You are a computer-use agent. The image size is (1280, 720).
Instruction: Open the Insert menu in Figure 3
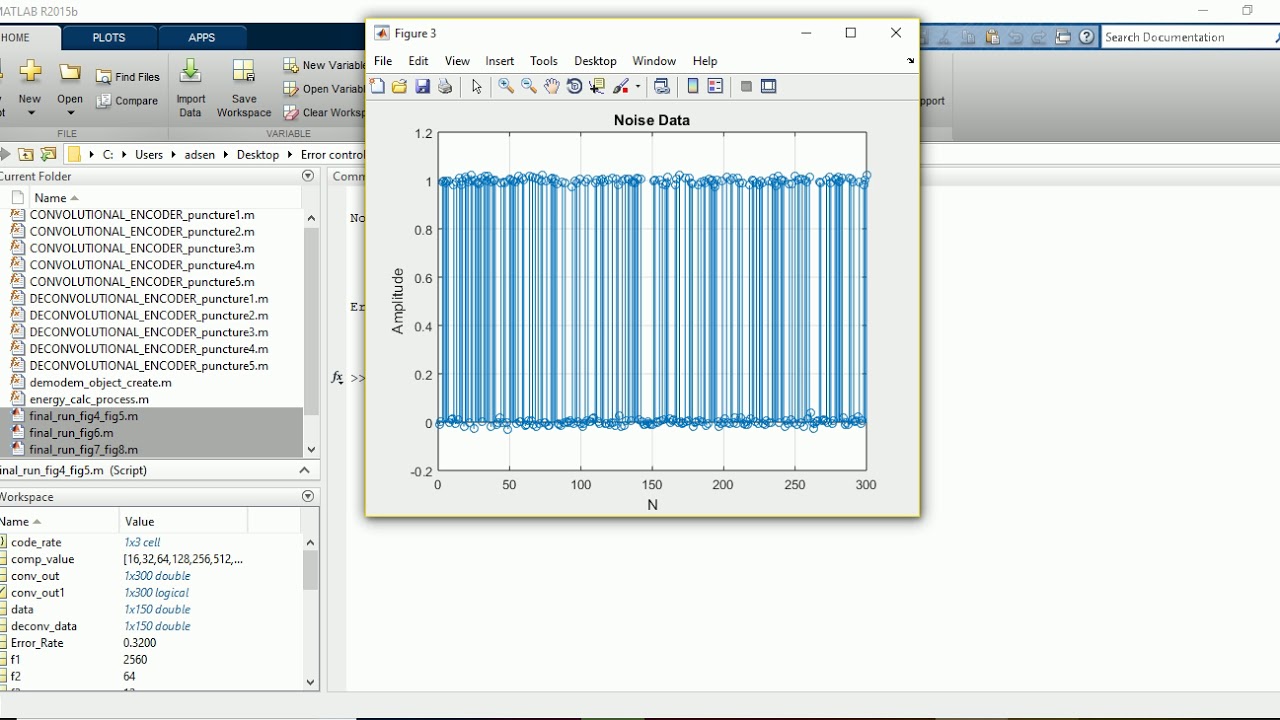(x=500, y=61)
